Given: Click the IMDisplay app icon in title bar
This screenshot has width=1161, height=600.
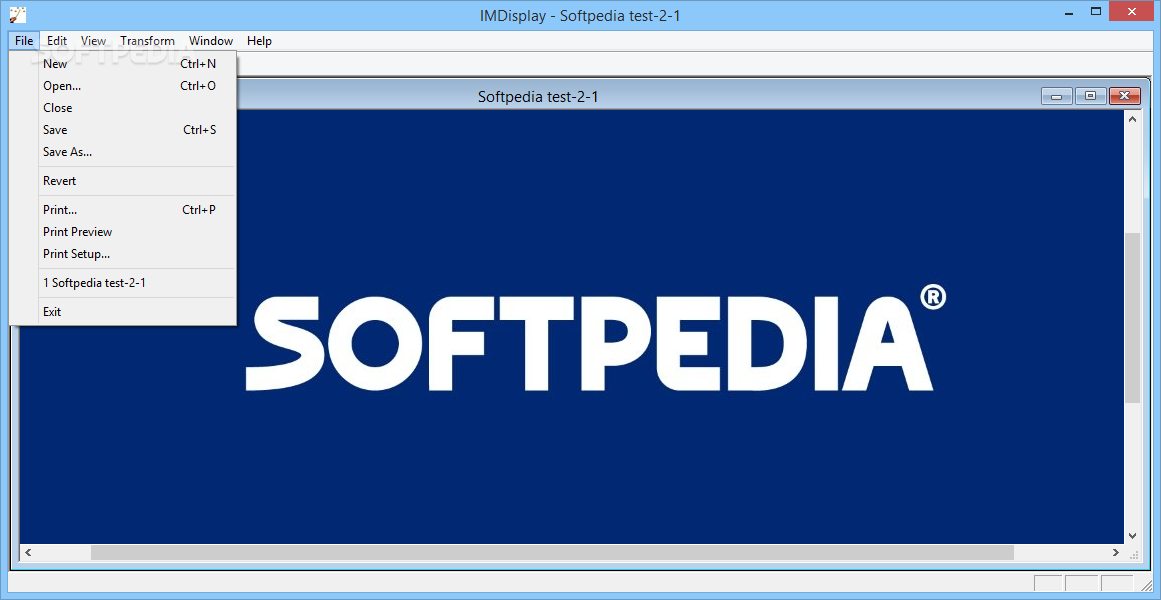Looking at the screenshot, I should tap(18, 14).
